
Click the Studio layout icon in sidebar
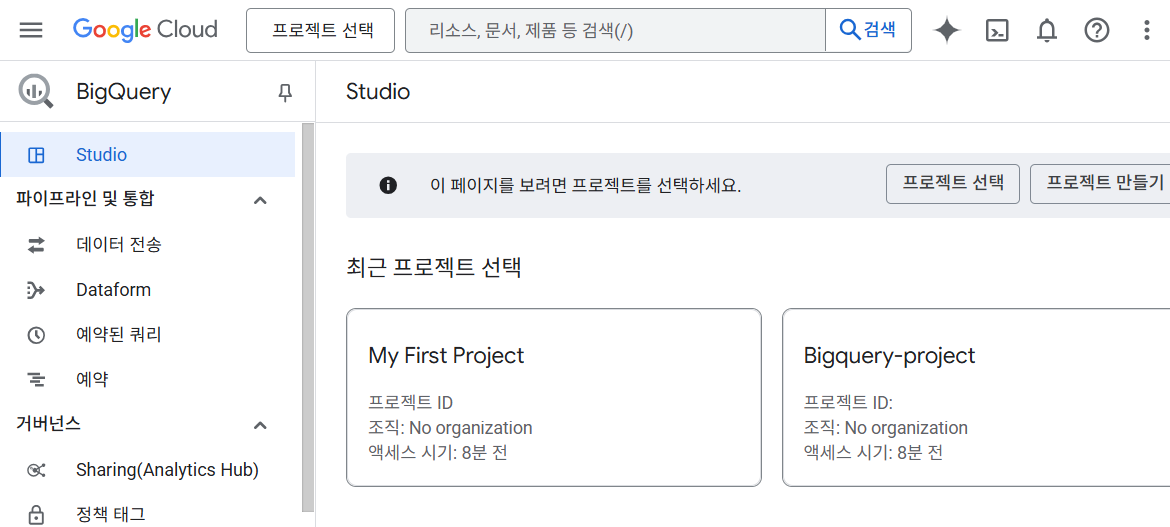click(36, 155)
